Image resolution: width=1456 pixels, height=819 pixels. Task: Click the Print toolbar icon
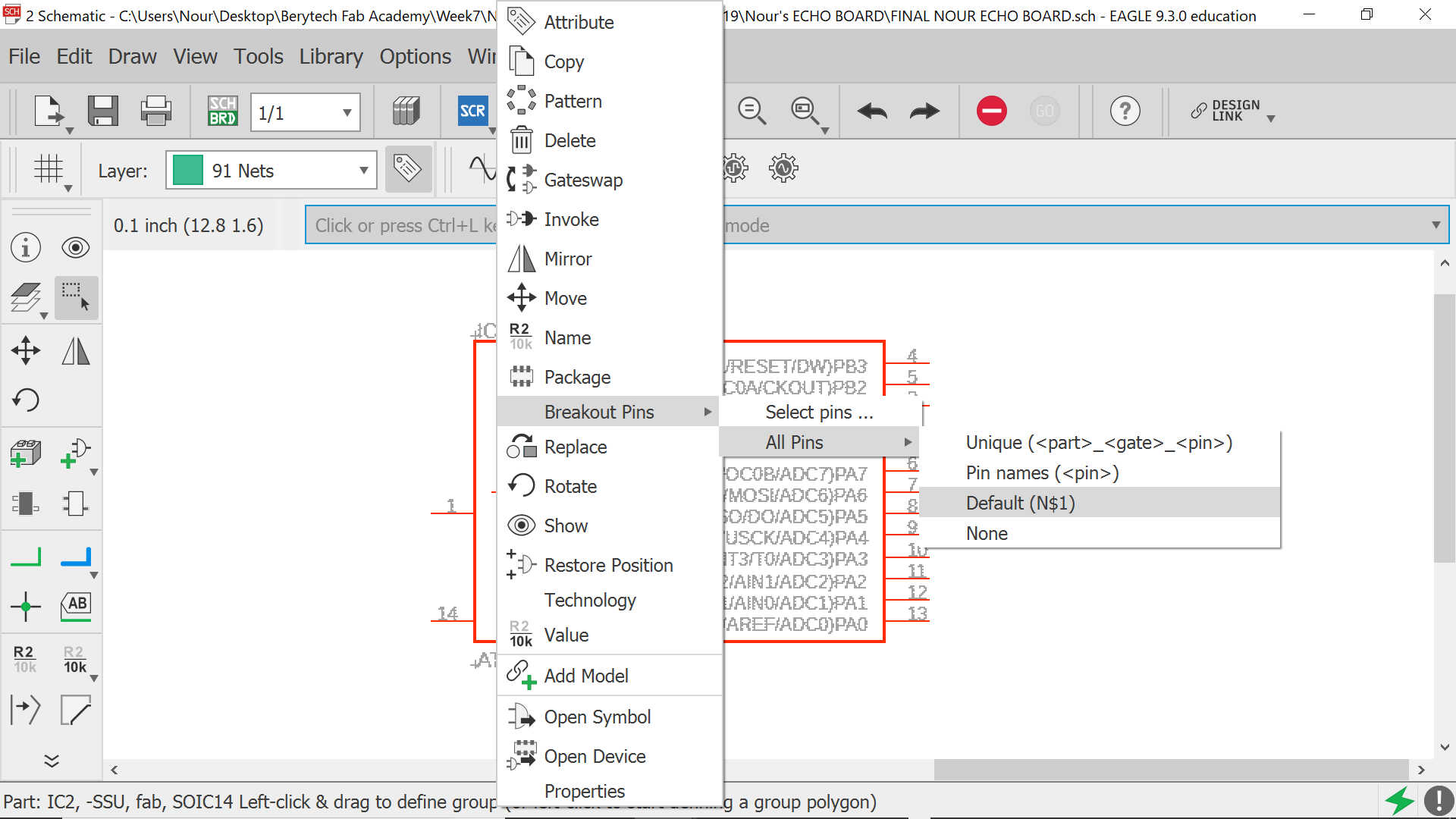155,111
